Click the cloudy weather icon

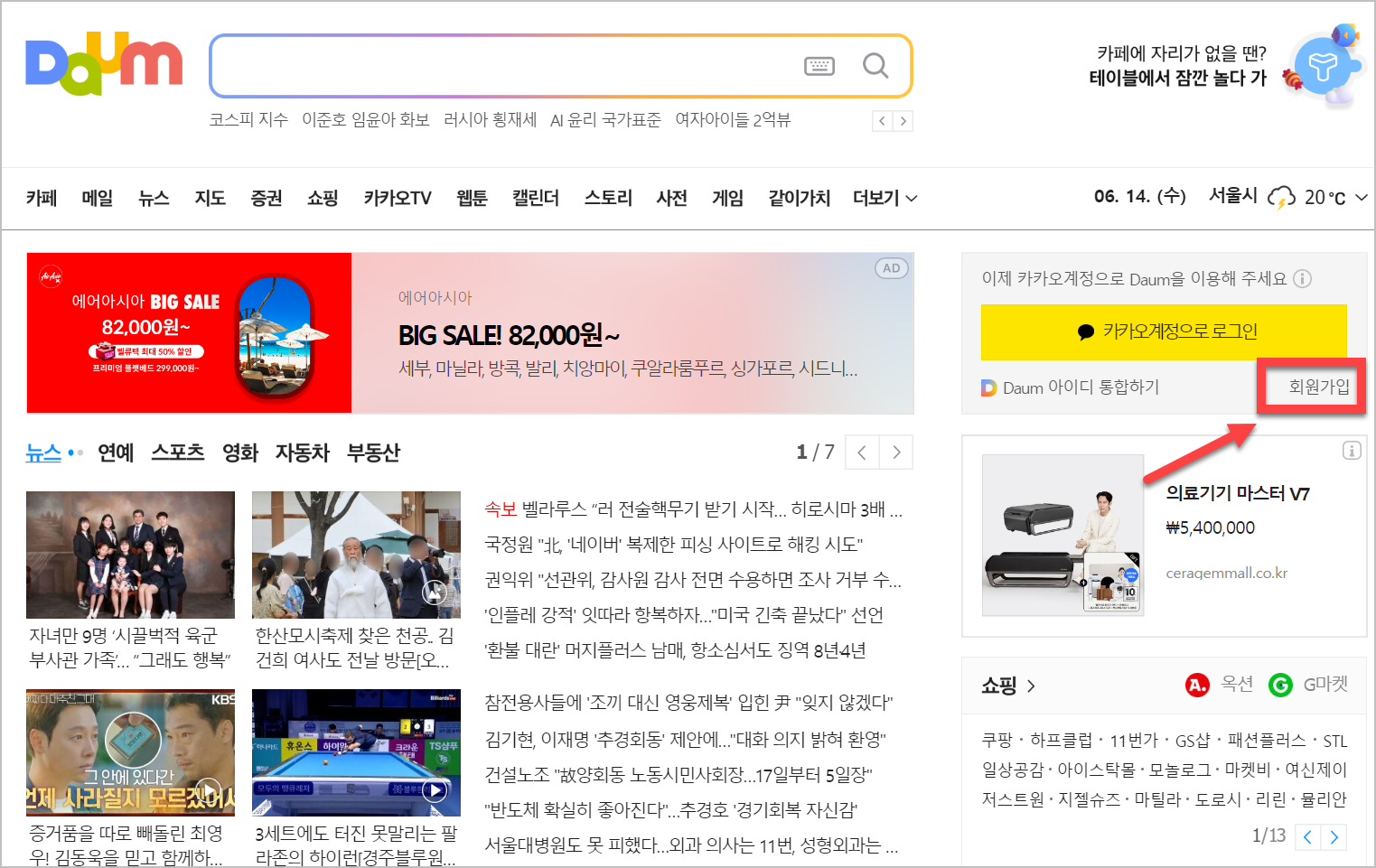tap(1281, 197)
